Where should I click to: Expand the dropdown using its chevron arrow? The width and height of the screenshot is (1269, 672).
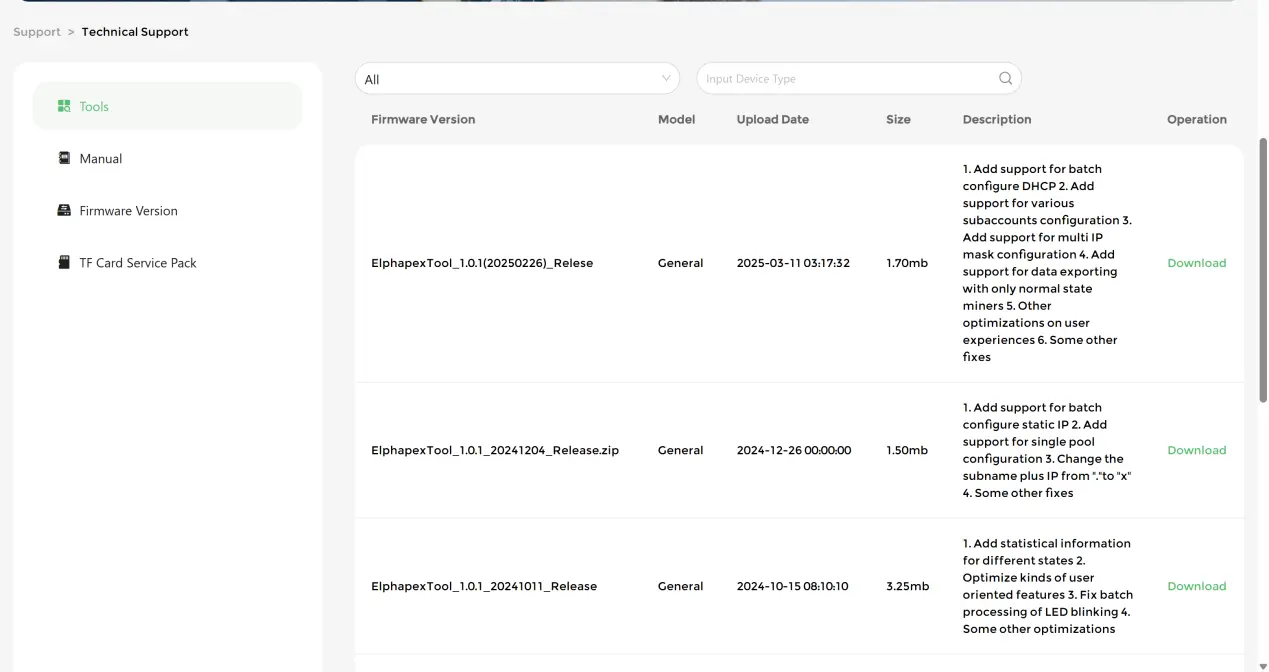coord(666,79)
